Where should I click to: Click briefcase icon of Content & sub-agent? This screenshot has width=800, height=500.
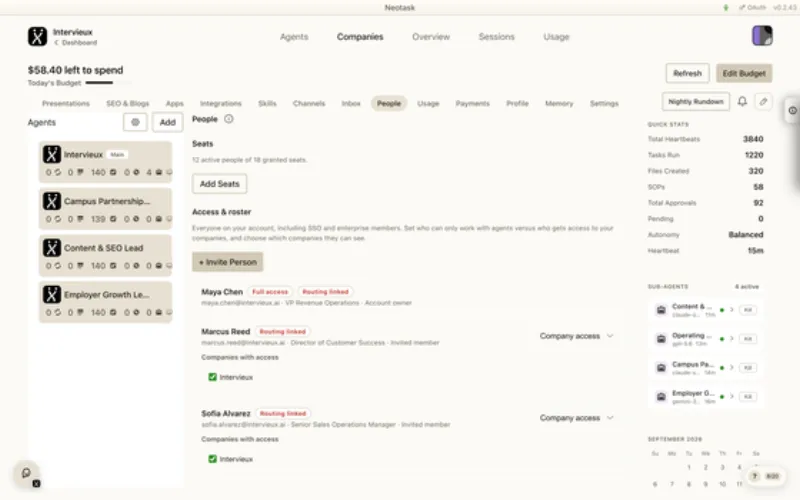pyautogui.click(x=661, y=310)
